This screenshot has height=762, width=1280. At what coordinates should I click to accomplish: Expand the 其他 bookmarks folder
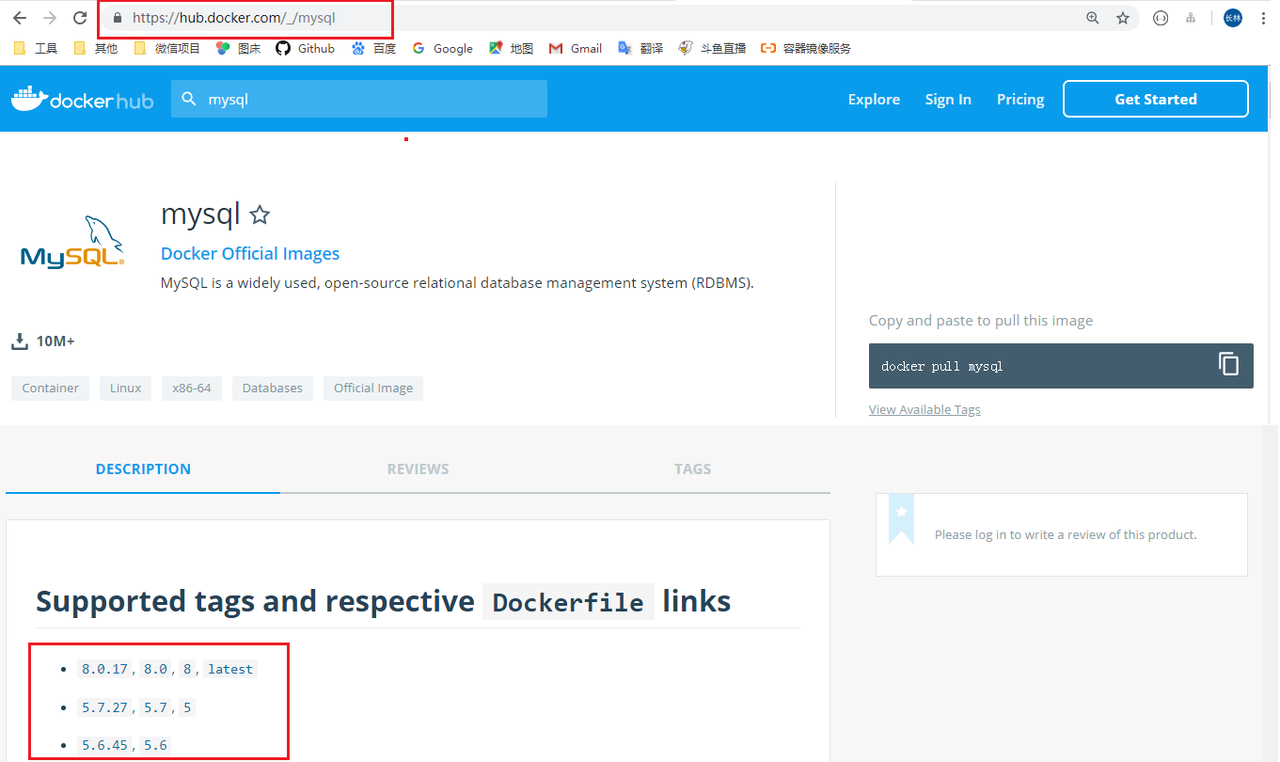click(x=96, y=48)
